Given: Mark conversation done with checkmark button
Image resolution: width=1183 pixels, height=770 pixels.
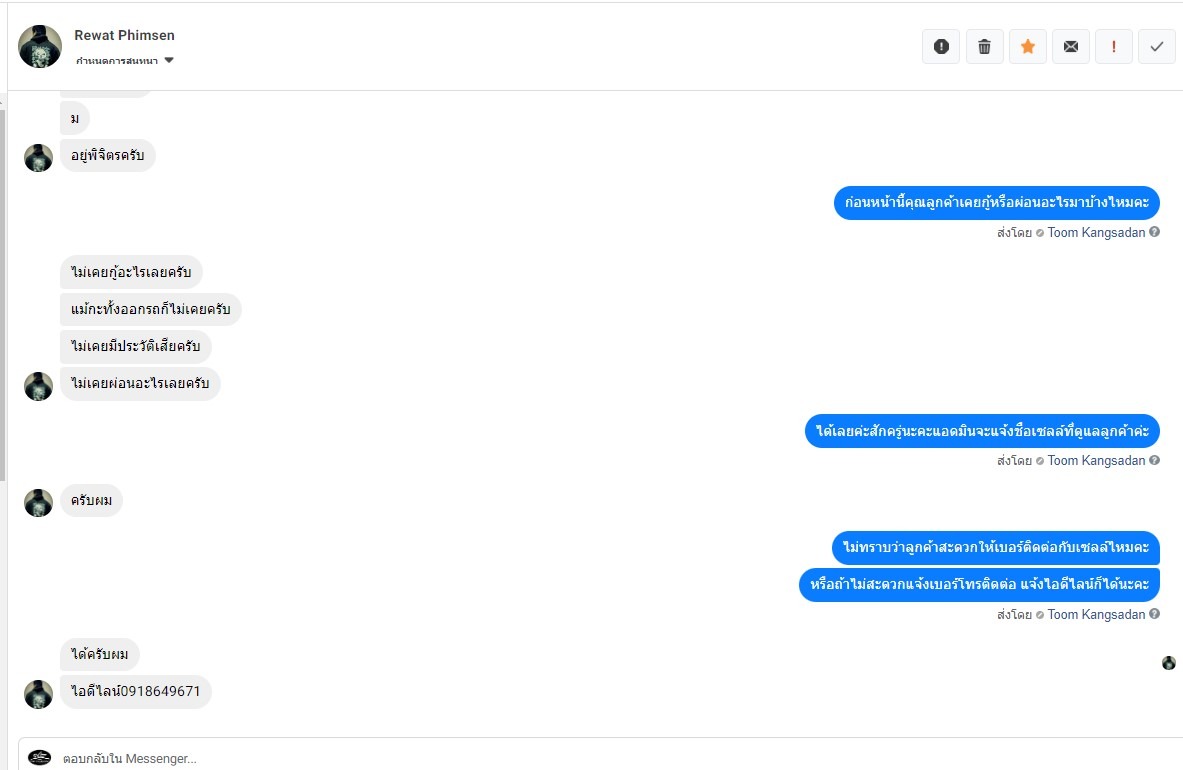Looking at the screenshot, I should tap(1157, 46).
